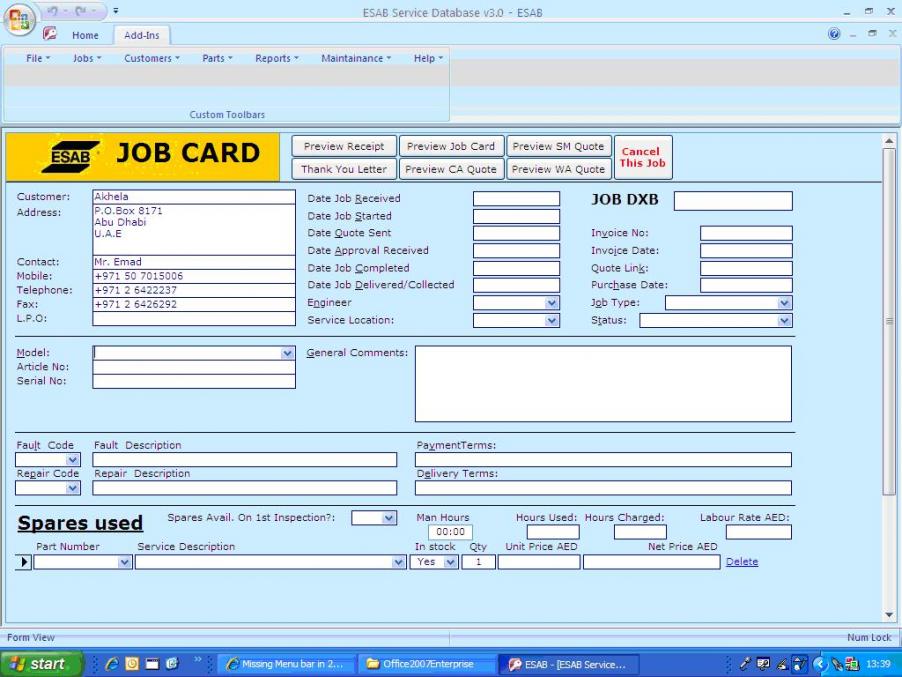This screenshot has width=902, height=677.
Task: Click the scroll down arrow of form
Action: click(x=889, y=615)
